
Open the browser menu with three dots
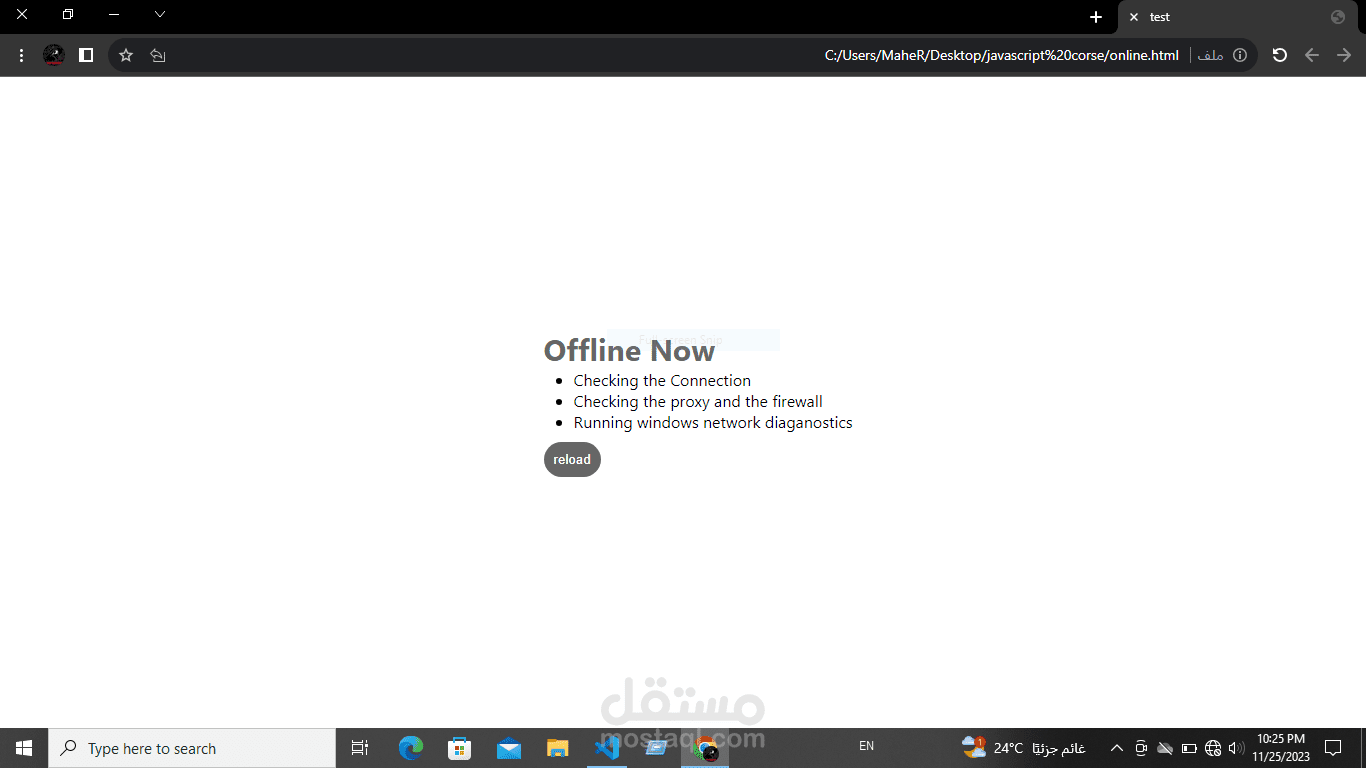[x=21, y=55]
